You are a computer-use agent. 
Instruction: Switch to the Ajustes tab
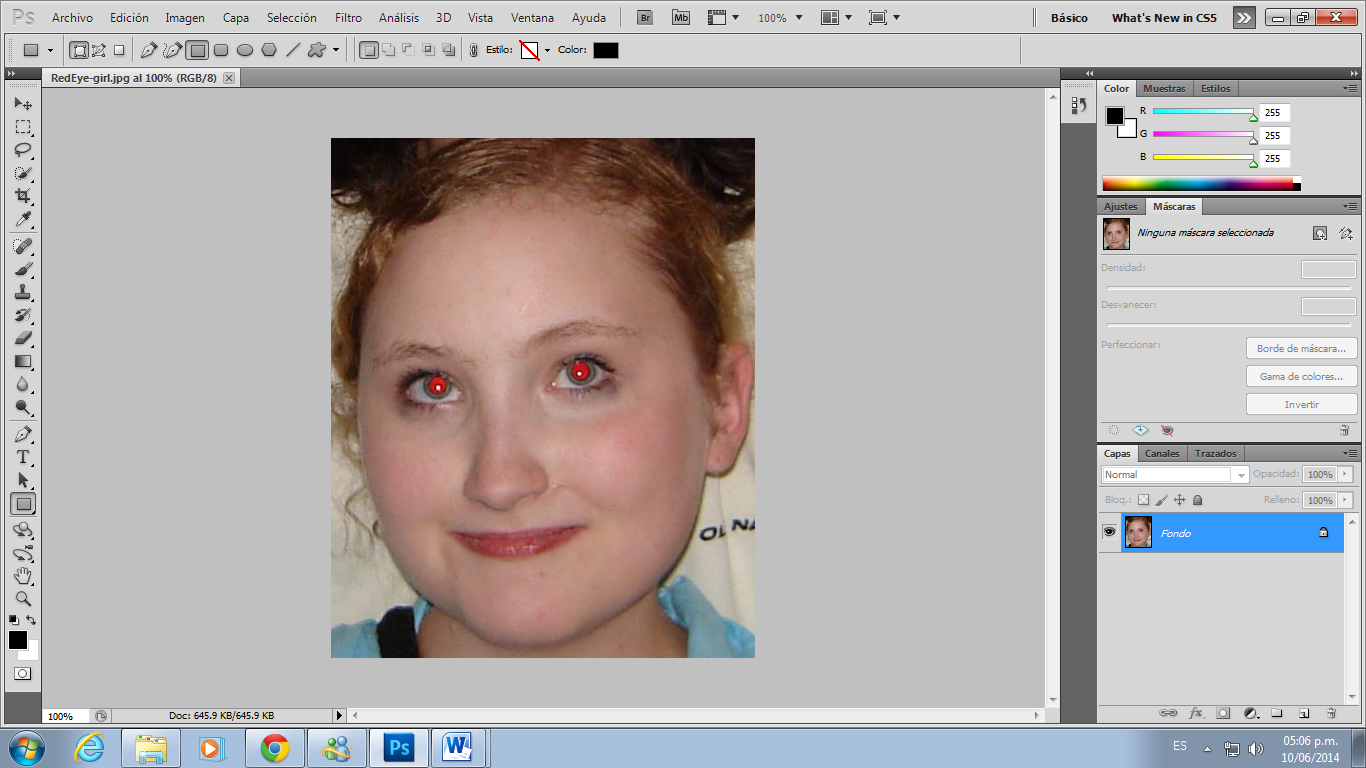click(1120, 206)
